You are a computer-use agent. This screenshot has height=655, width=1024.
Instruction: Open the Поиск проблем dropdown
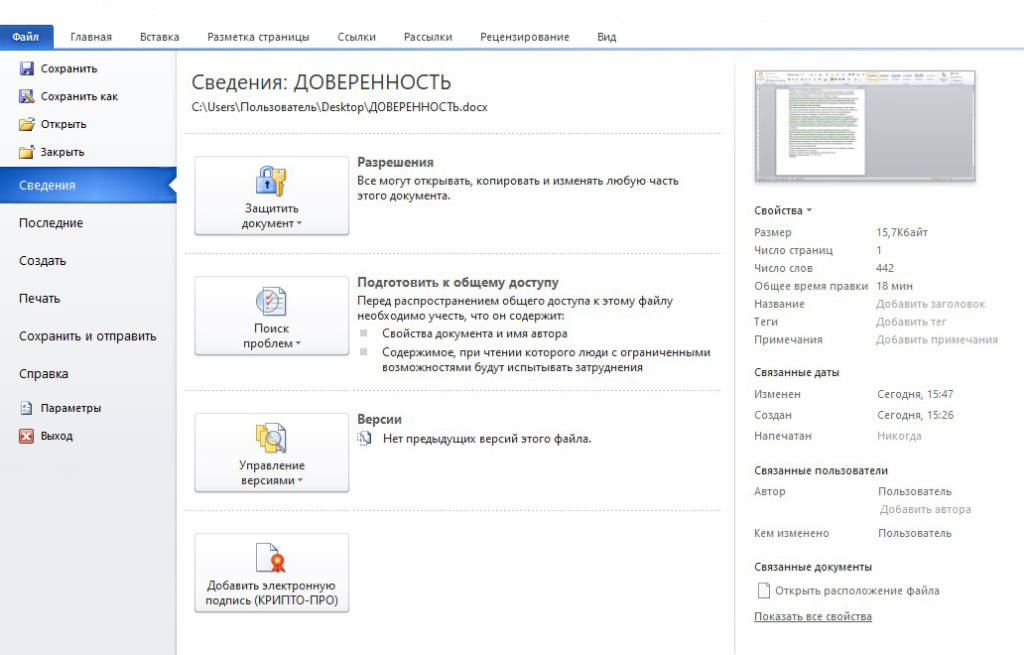(x=271, y=316)
